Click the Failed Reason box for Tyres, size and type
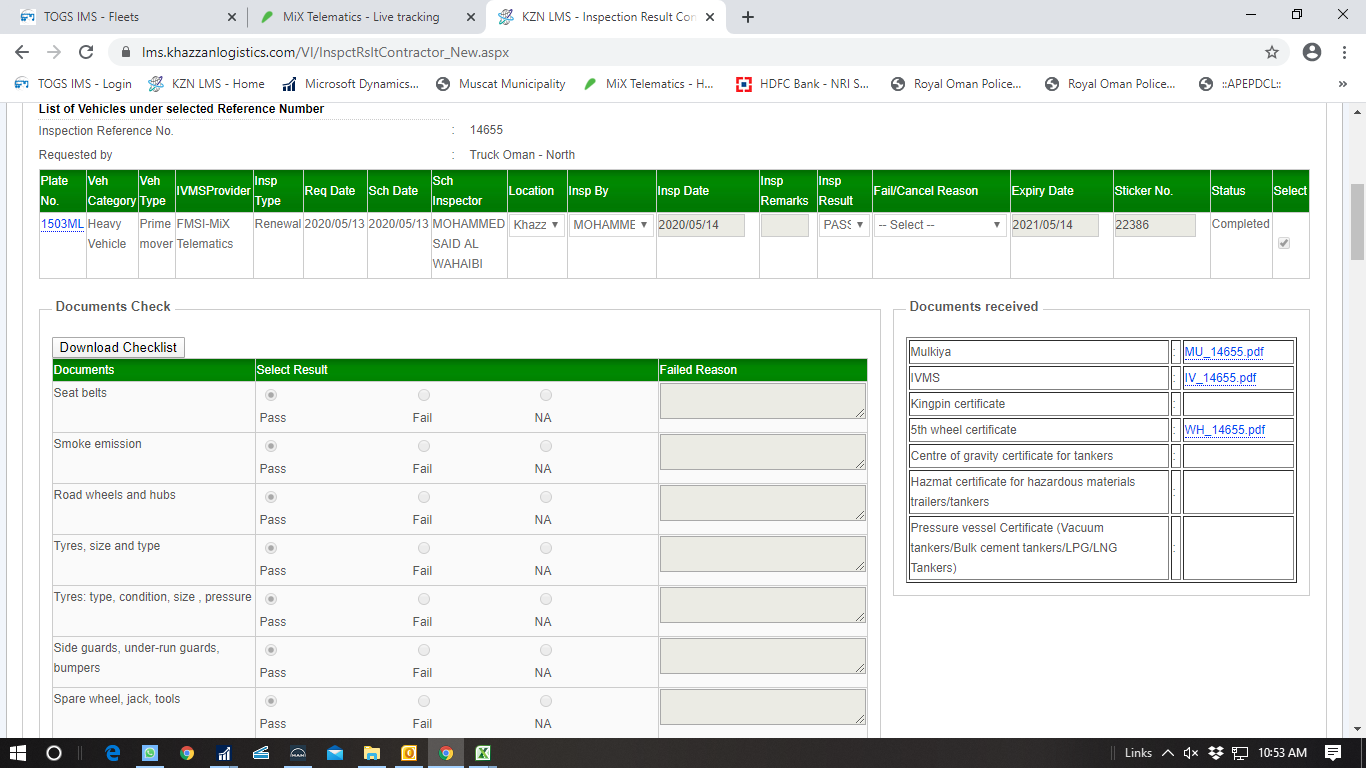 [762, 554]
